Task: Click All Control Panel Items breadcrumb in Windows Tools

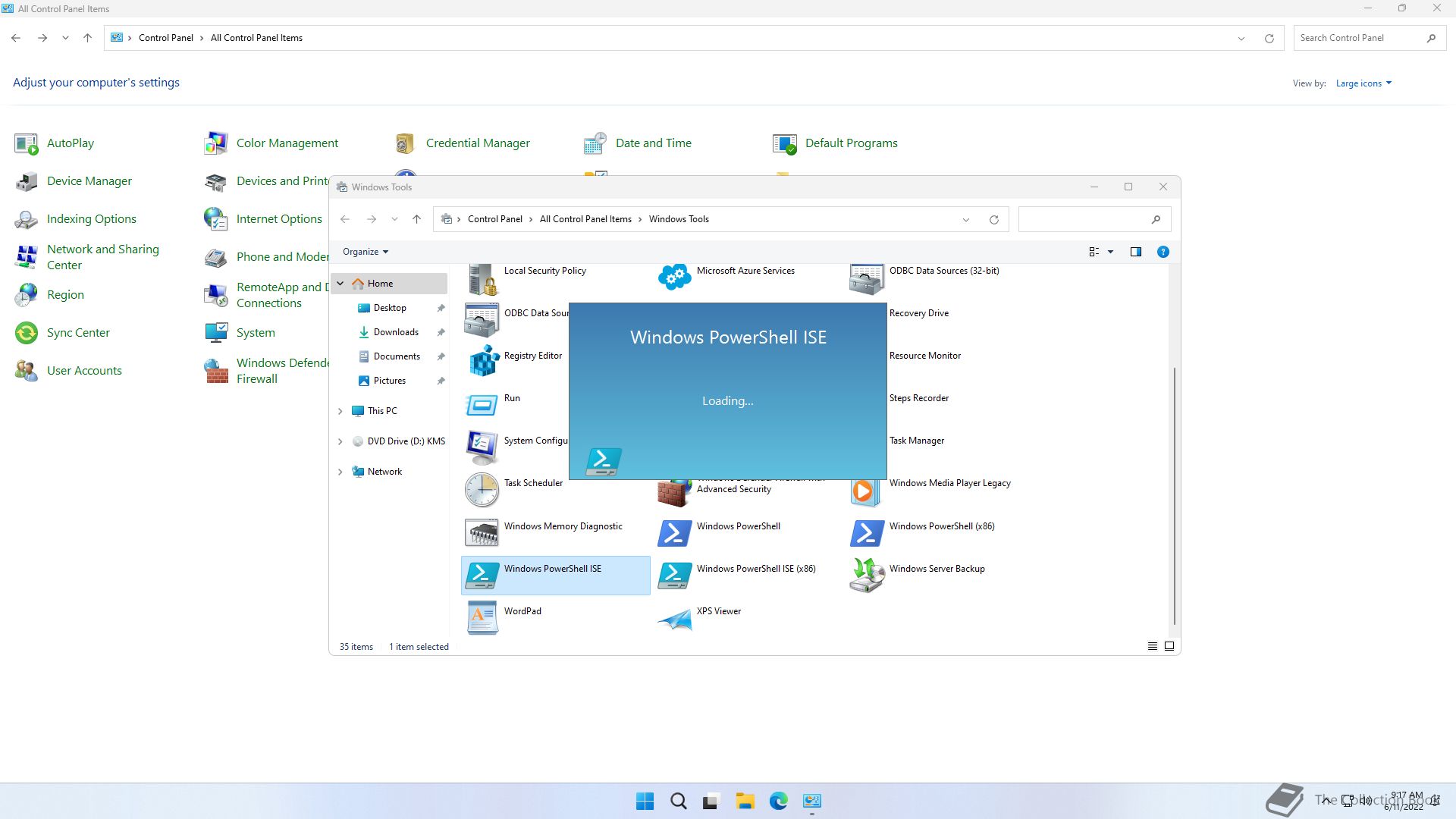Action: pyautogui.click(x=585, y=219)
